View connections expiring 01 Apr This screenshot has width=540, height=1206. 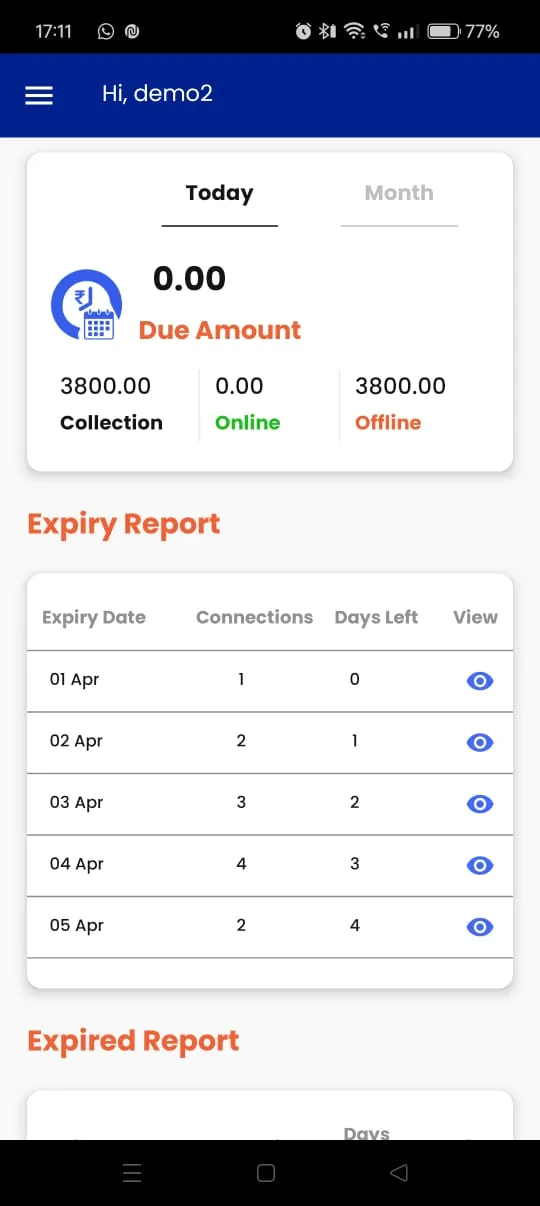click(x=480, y=681)
